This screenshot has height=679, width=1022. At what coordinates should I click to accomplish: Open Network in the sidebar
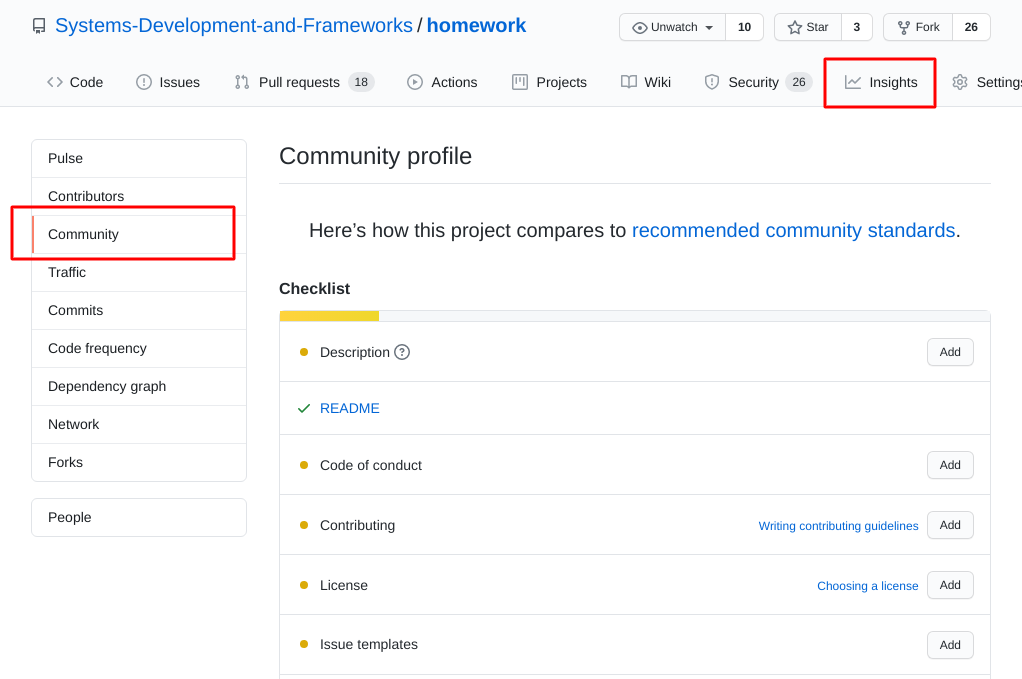(139, 424)
